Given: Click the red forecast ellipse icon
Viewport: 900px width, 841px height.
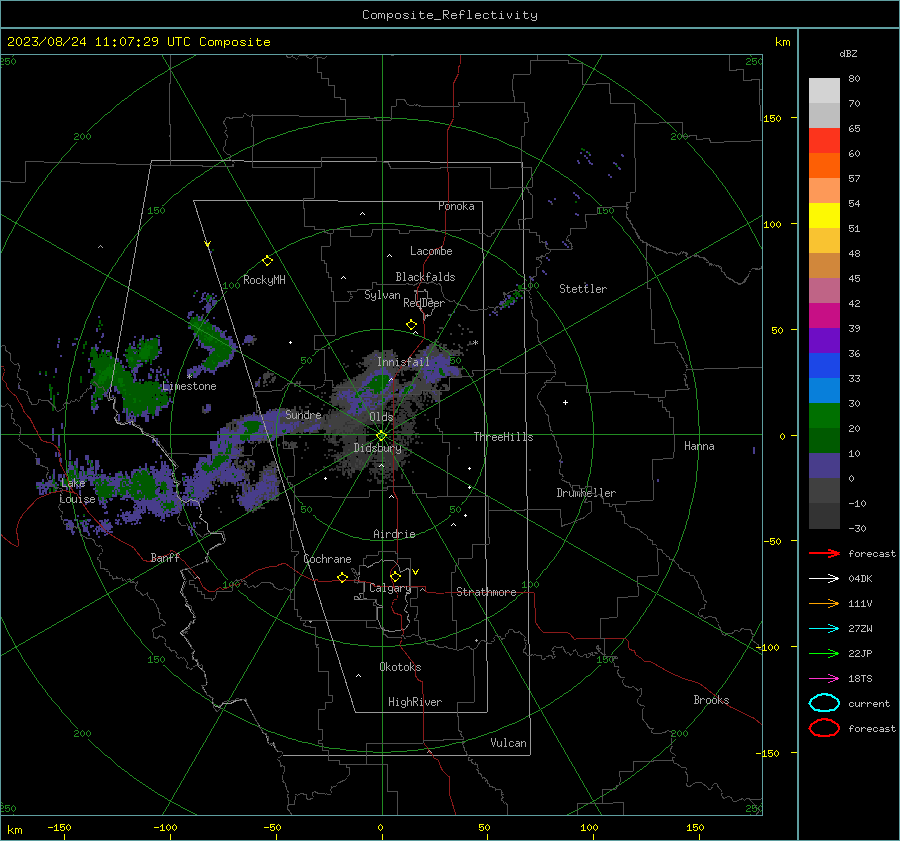Looking at the screenshot, I should point(824,728).
